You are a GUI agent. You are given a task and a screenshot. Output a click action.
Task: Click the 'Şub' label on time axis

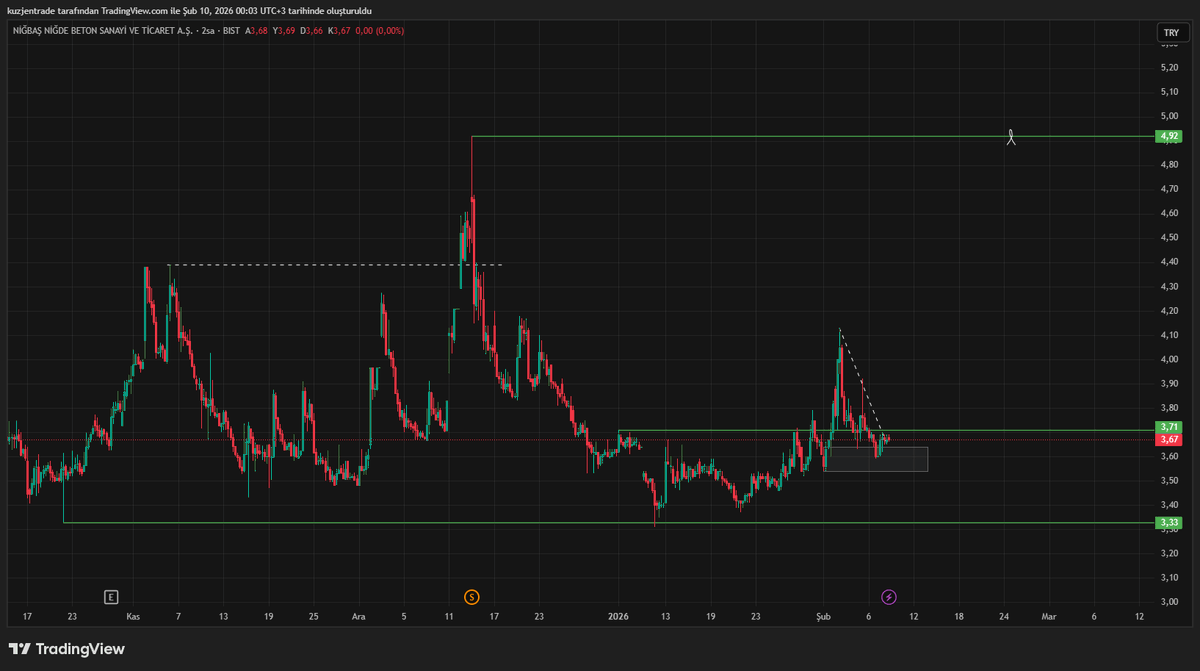click(823, 617)
